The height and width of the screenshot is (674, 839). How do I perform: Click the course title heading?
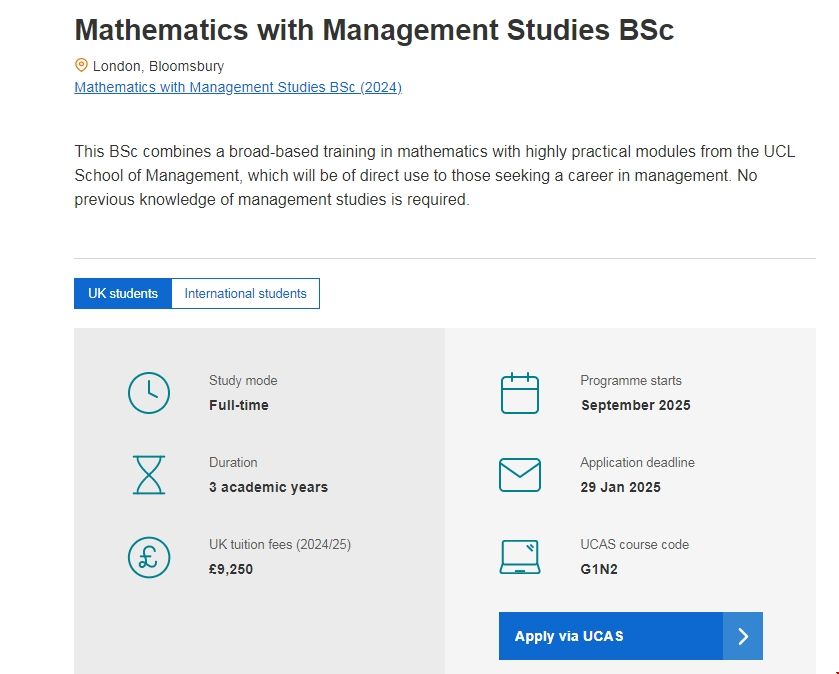(374, 30)
